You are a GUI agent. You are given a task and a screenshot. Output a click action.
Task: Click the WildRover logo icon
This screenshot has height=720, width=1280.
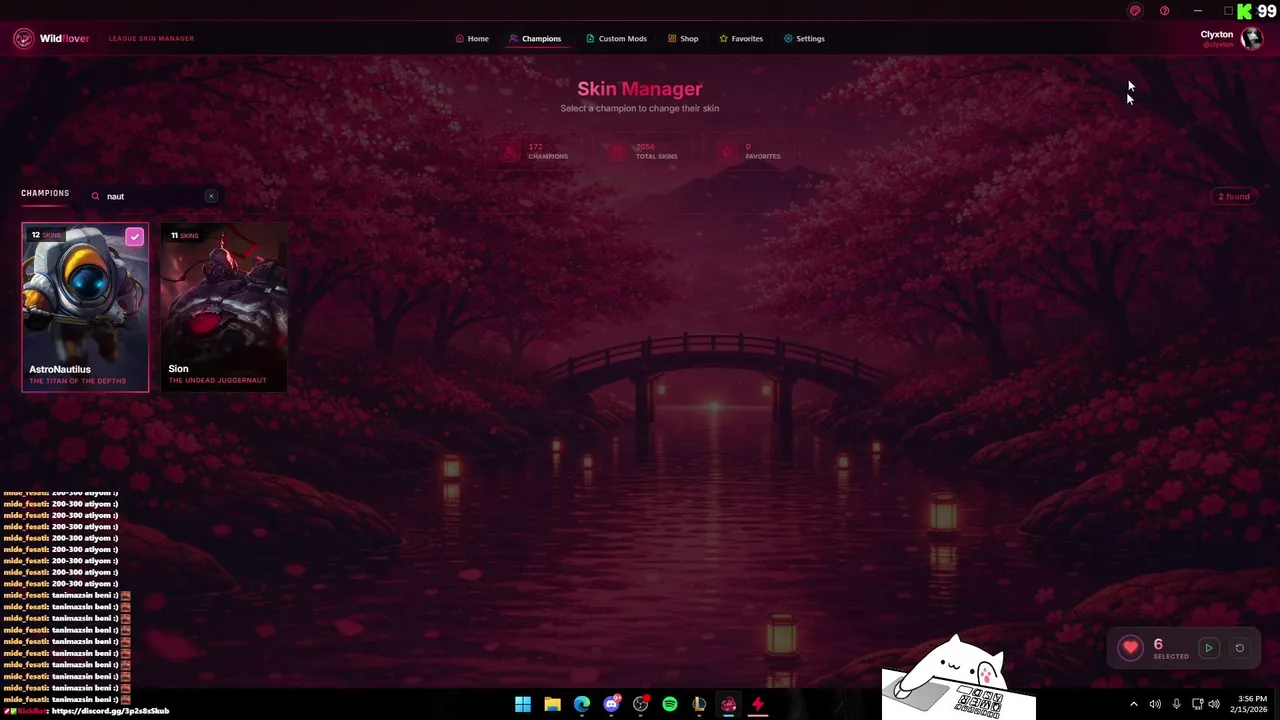coord(23,38)
